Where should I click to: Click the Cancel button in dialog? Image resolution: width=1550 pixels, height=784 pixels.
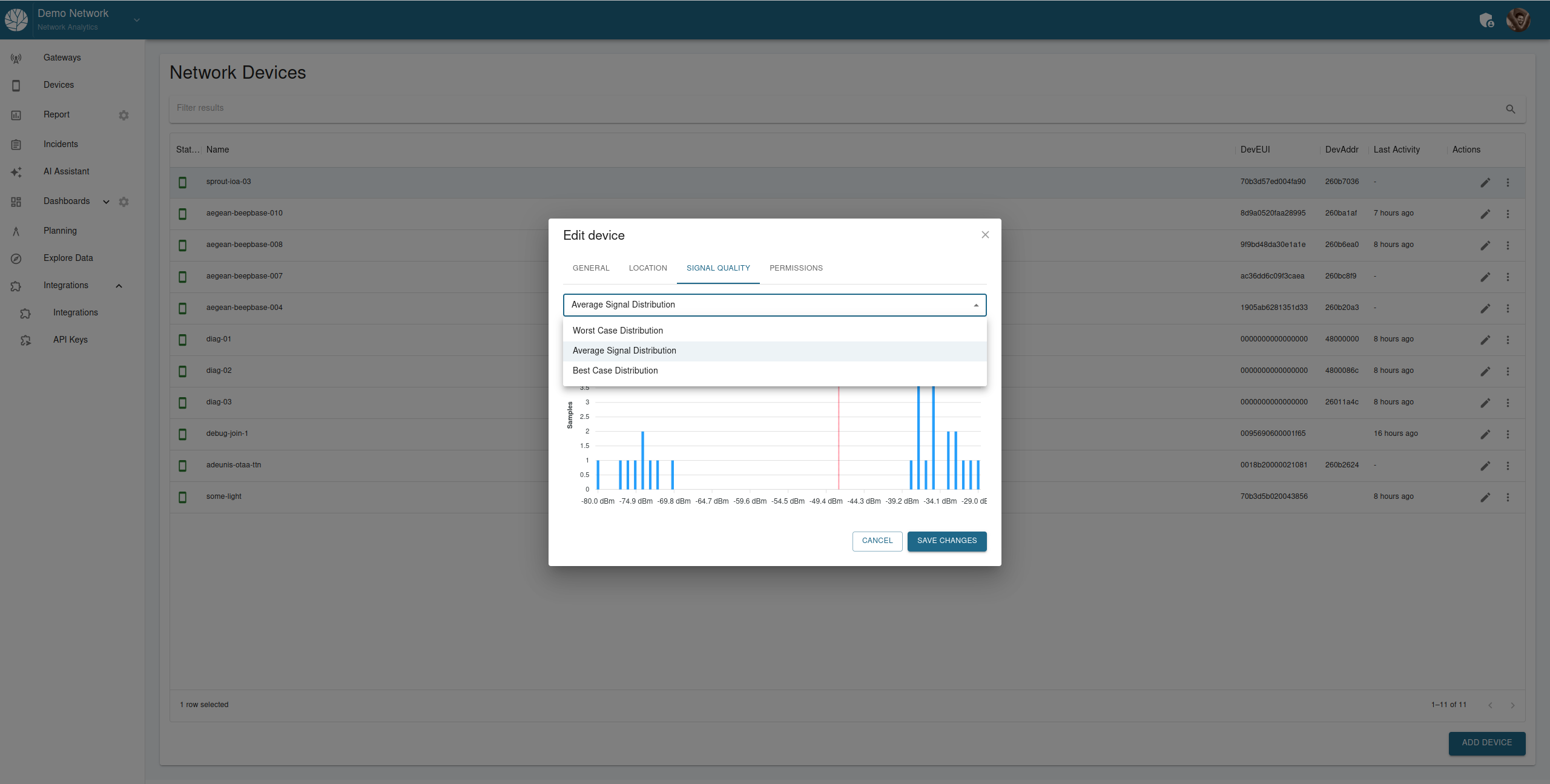[877, 541]
